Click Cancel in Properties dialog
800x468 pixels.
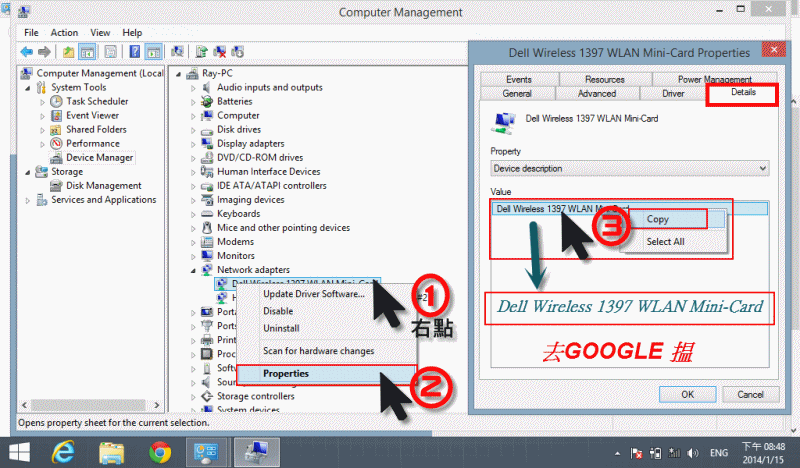point(750,395)
